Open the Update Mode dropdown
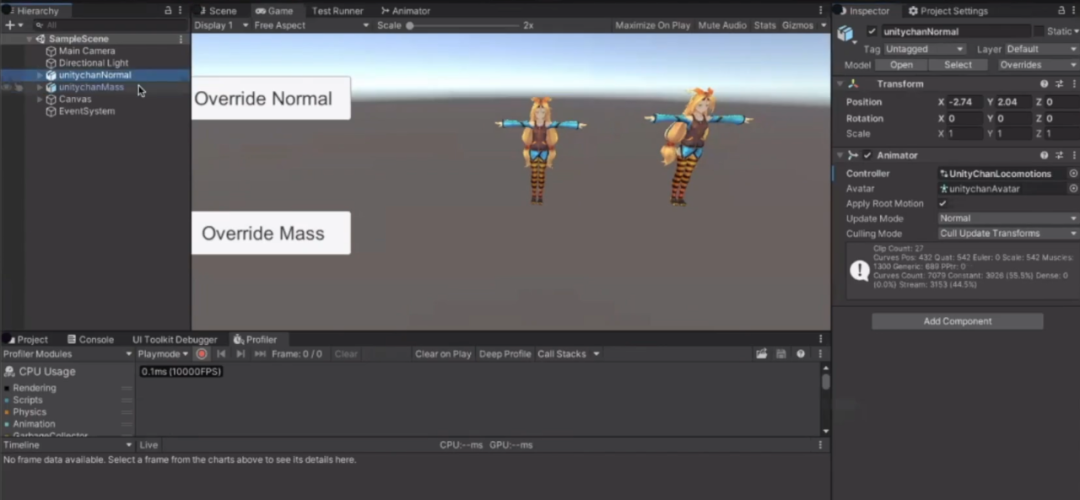 (x=1008, y=218)
